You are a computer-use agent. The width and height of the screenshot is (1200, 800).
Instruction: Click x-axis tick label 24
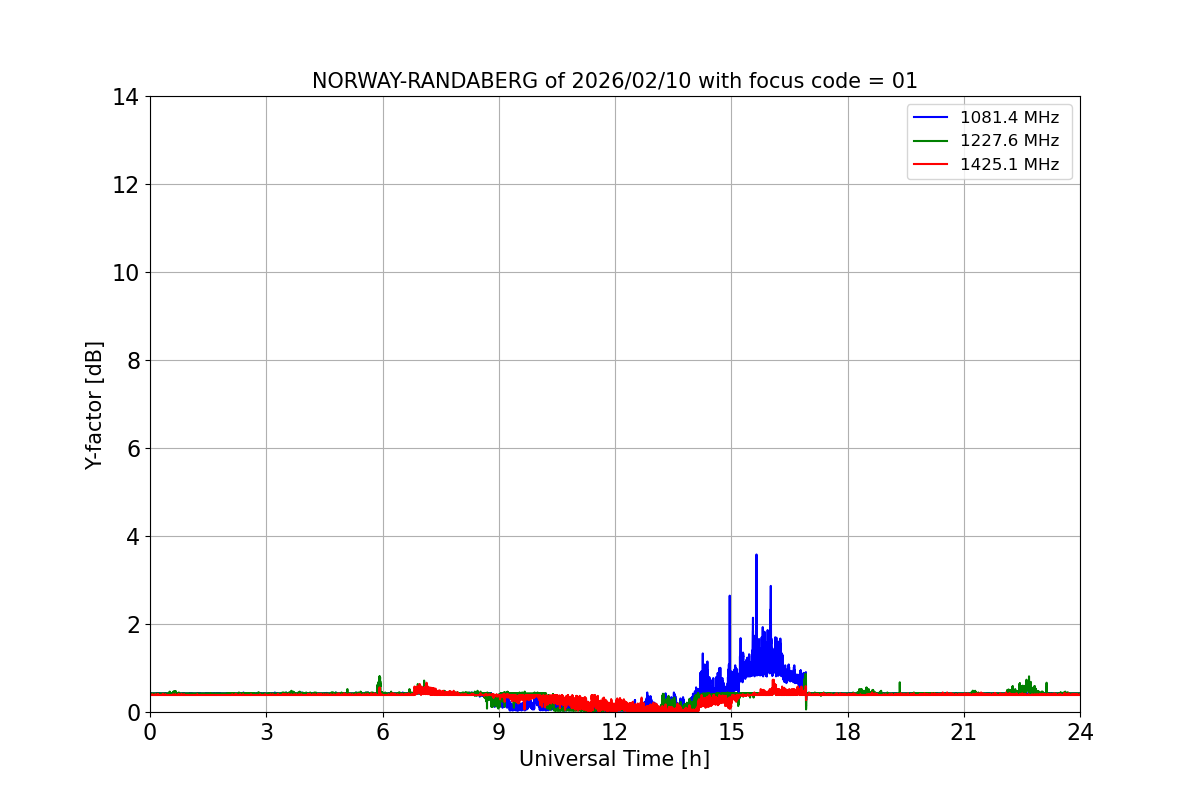click(x=1080, y=732)
